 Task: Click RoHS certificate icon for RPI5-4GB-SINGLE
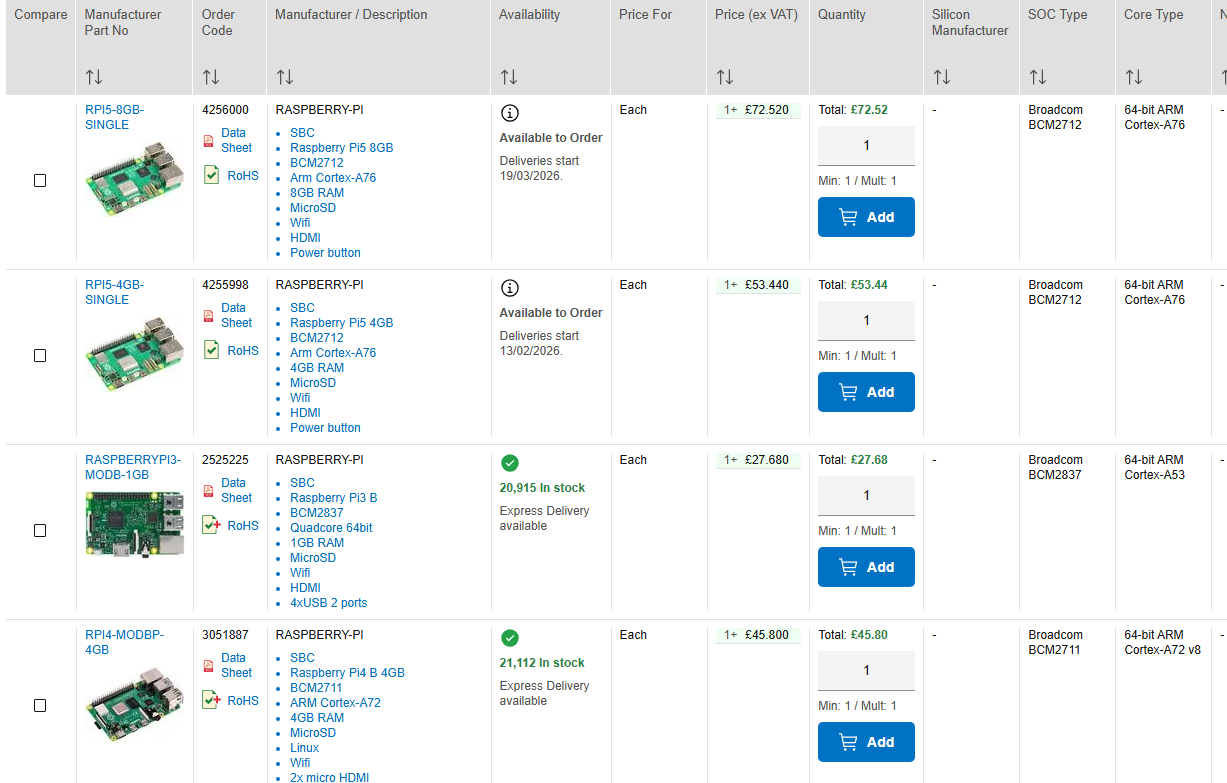pyautogui.click(x=211, y=349)
